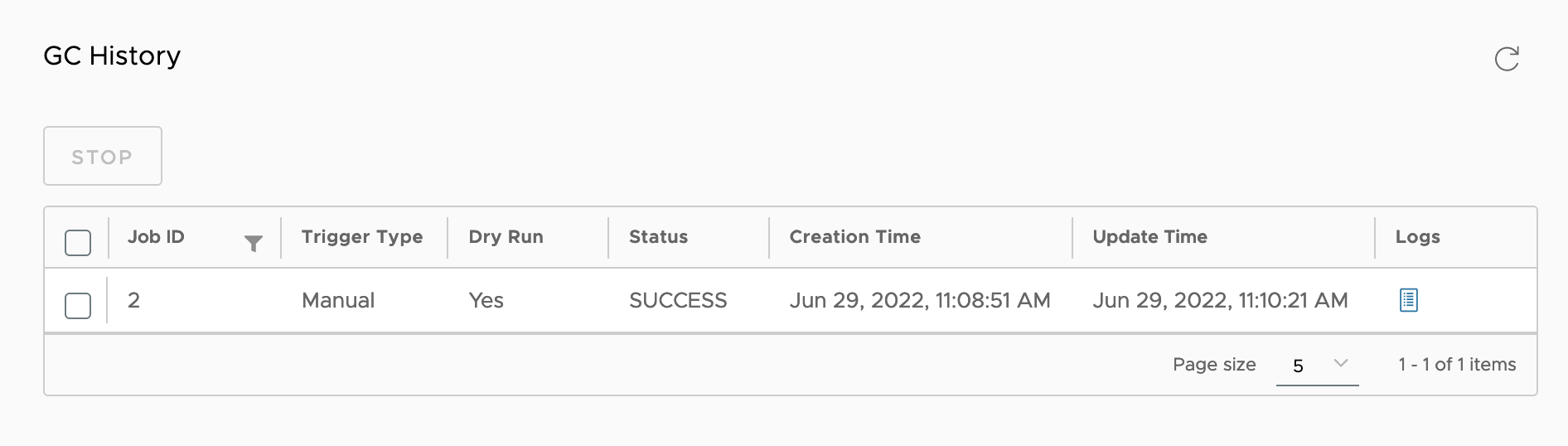Viewport: 1568px width, 446px height.
Task: Refresh the GC History list
Action: tap(1506, 59)
